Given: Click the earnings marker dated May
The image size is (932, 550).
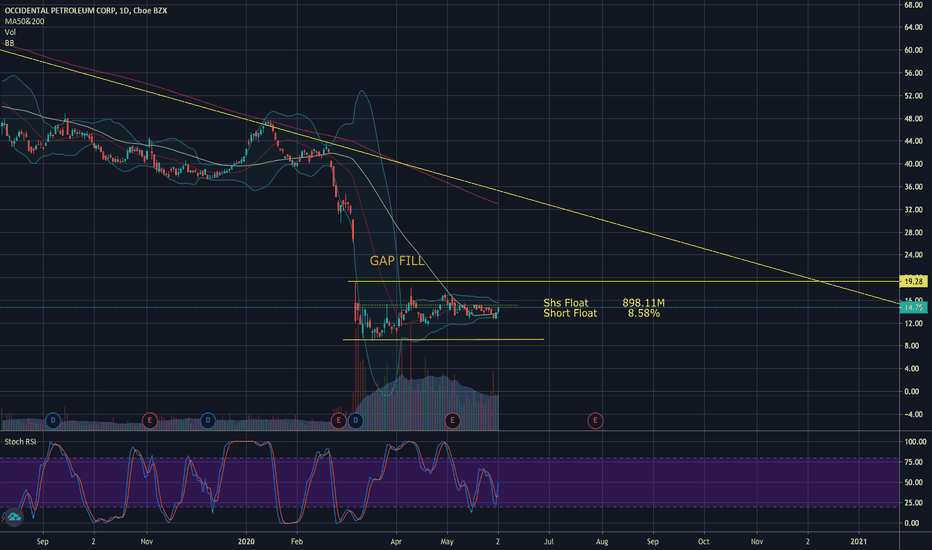Looking at the screenshot, I should click(x=452, y=420).
